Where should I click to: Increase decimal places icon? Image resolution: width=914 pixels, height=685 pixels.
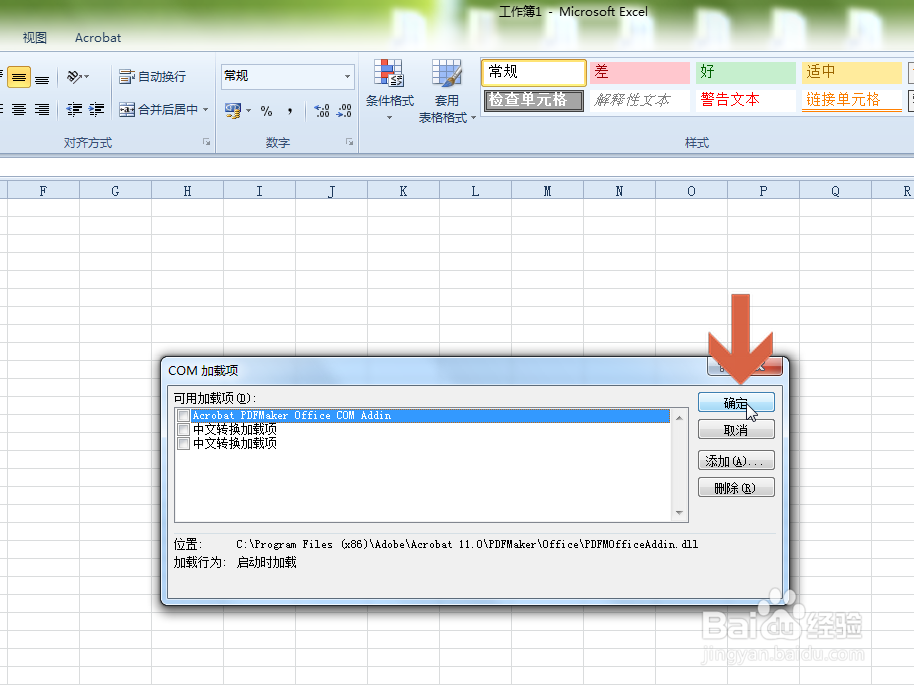point(322,110)
